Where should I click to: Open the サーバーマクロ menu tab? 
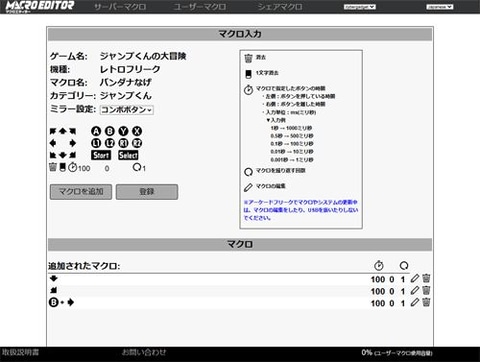[120, 7]
